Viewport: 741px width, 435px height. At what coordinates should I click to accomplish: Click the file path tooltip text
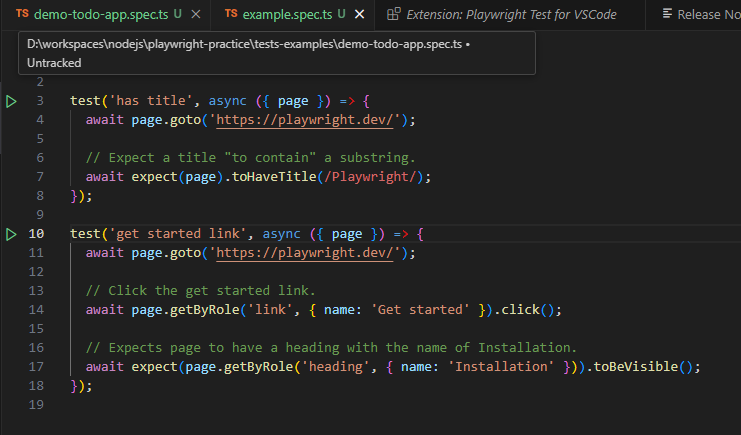tap(244, 44)
